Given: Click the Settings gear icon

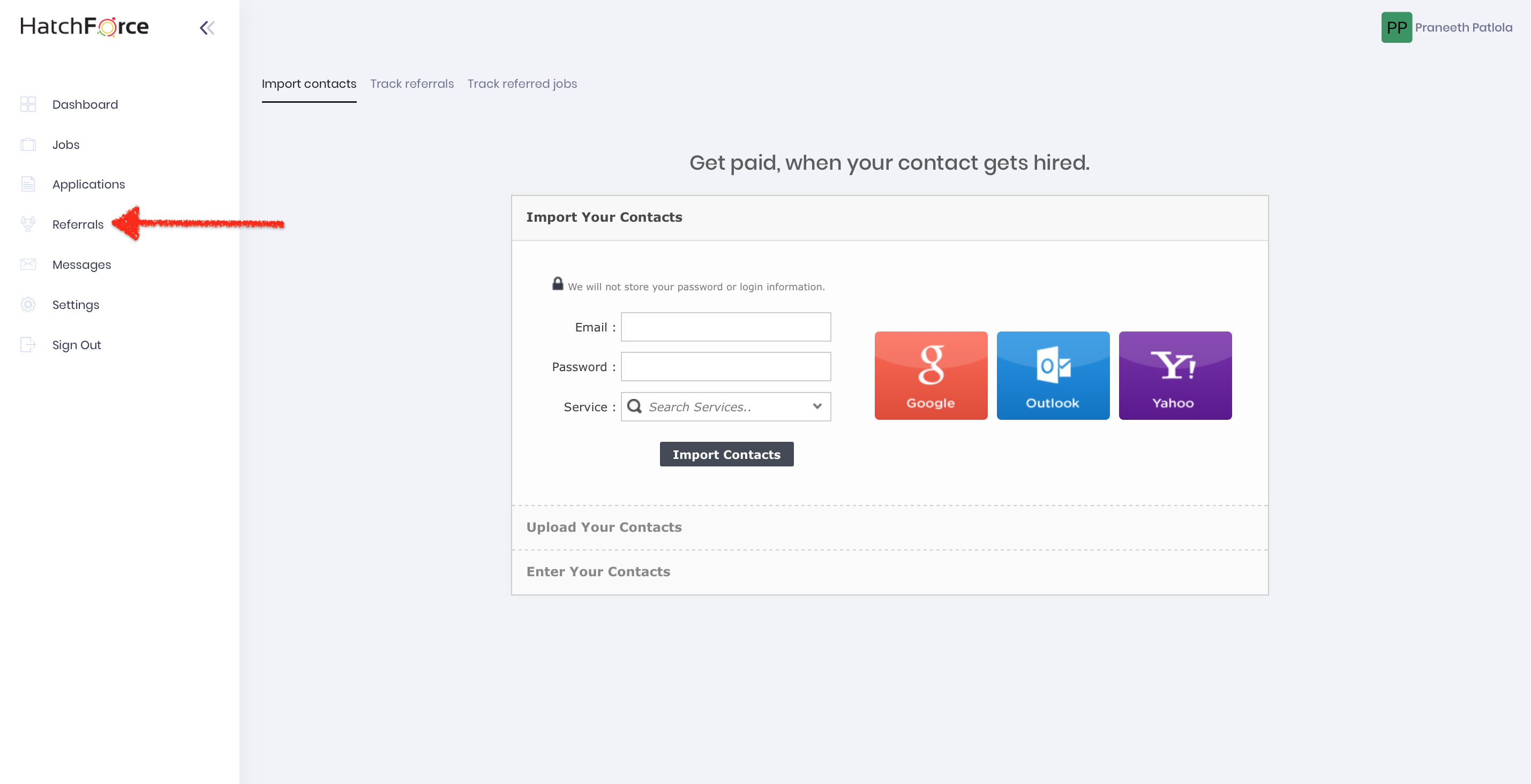Looking at the screenshot, I should point(28,305).
